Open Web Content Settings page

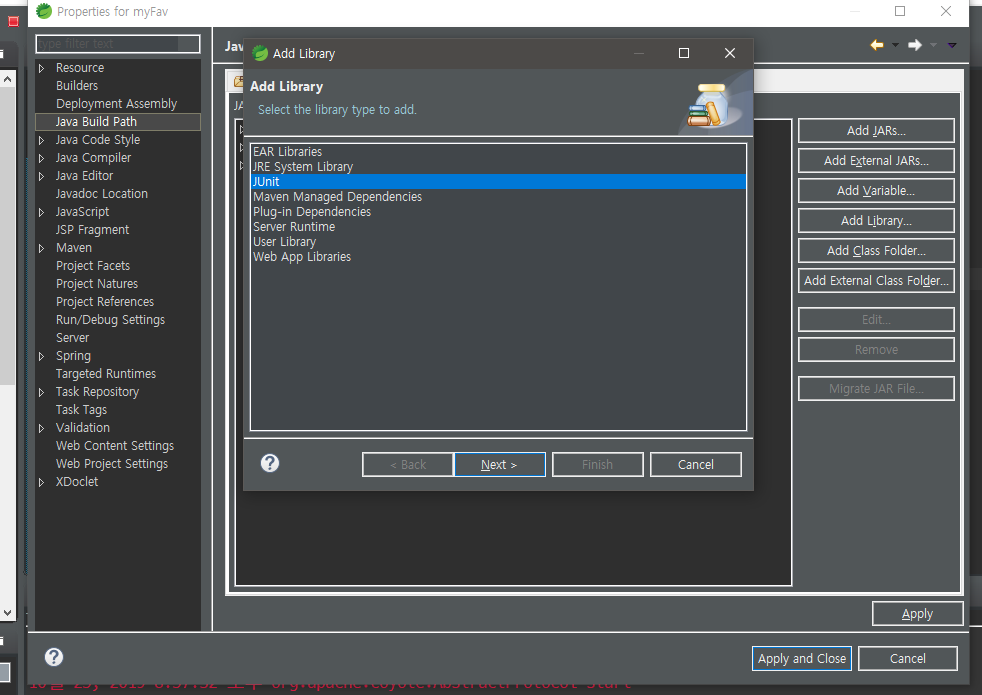115,446
